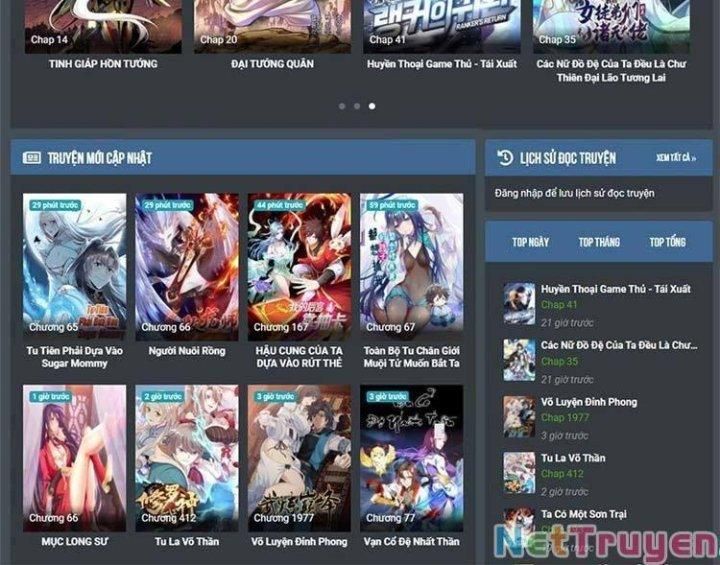Switch to the Top Tổng tab
Screen dimensions: 720x565
[667, 242]
